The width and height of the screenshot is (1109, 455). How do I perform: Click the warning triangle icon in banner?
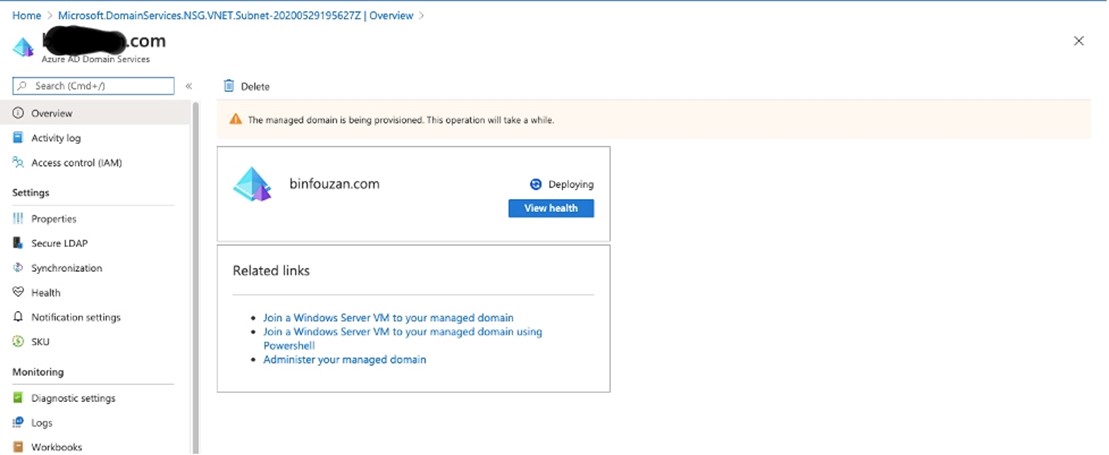(x=236, y=120)
